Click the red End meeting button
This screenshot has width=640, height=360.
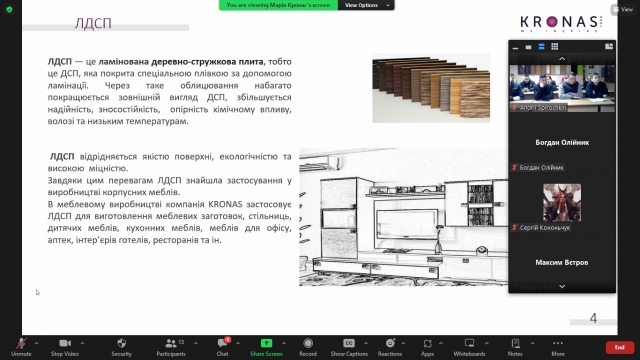click(x=620, y=347)
